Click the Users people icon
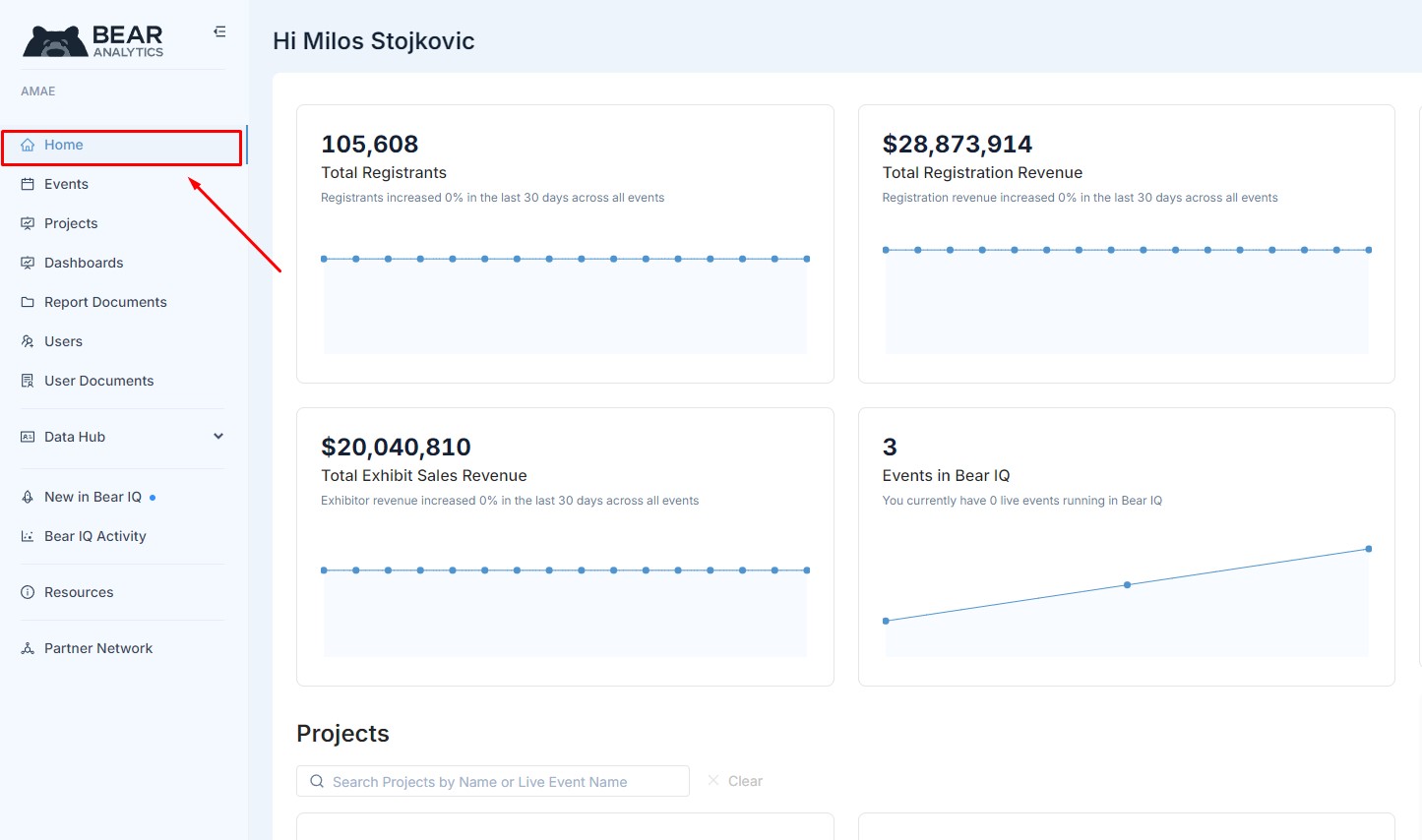 pos(28,342)
